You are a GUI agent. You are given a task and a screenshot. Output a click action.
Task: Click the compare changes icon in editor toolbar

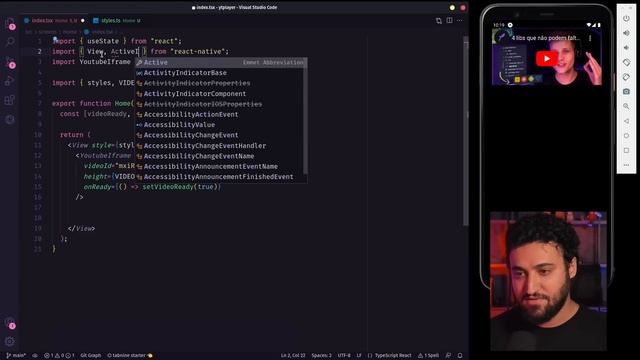pyautogui.click(x=439, y=20)
